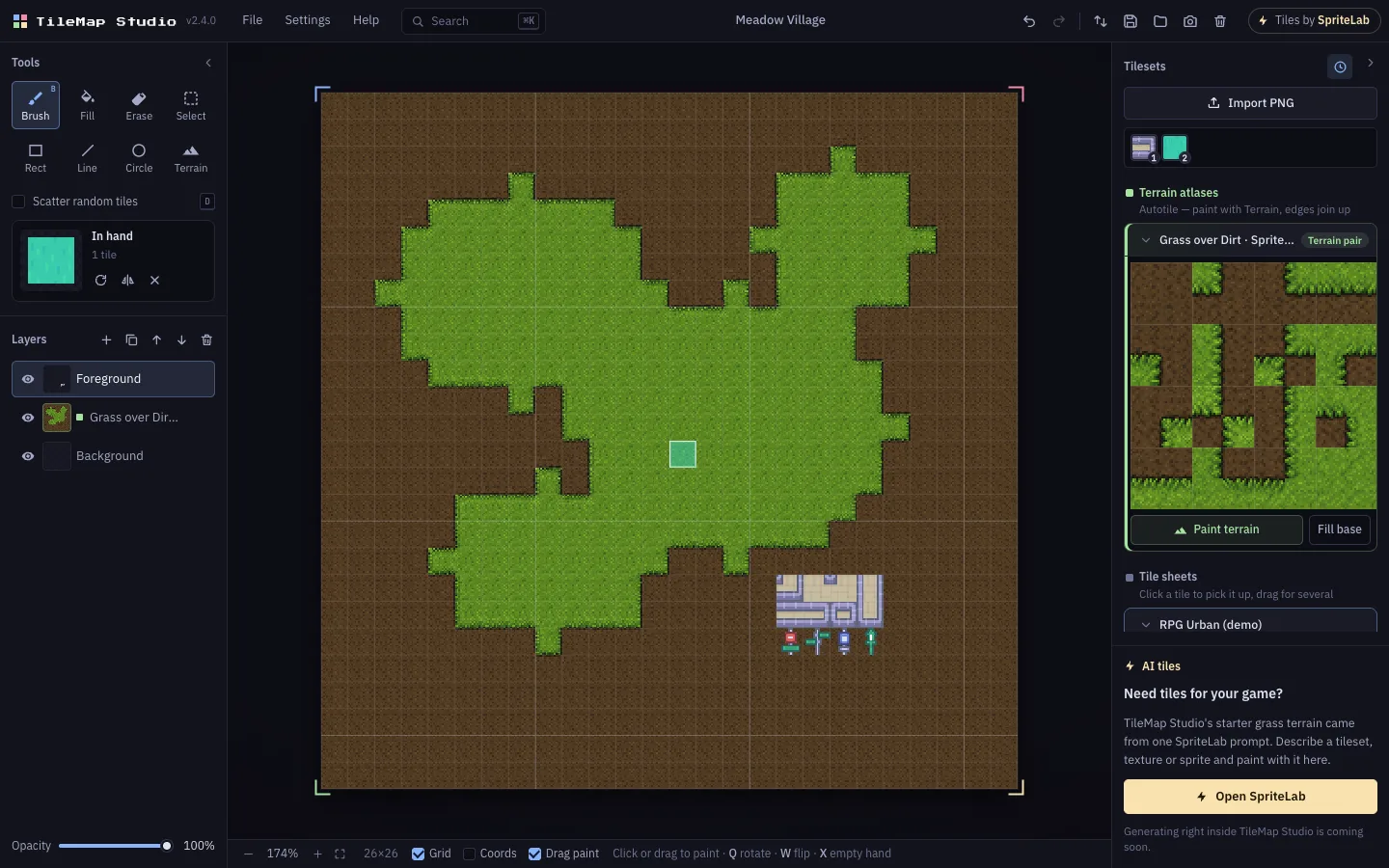Click the 174% zoom value
1389x868 pixels.
click(283, 854)
